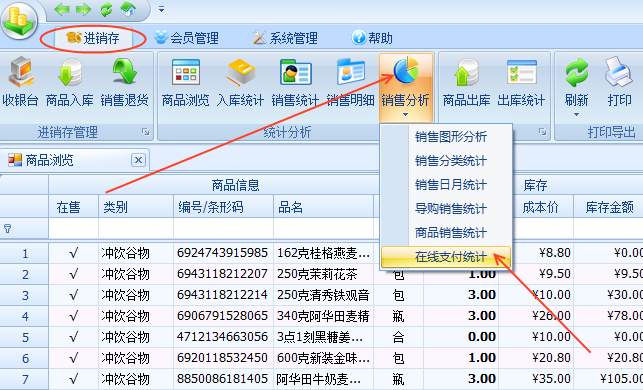This screenshot has height=390, width=643.
Task: Select barcode cell 4712134663056
Action: [223, 337]
